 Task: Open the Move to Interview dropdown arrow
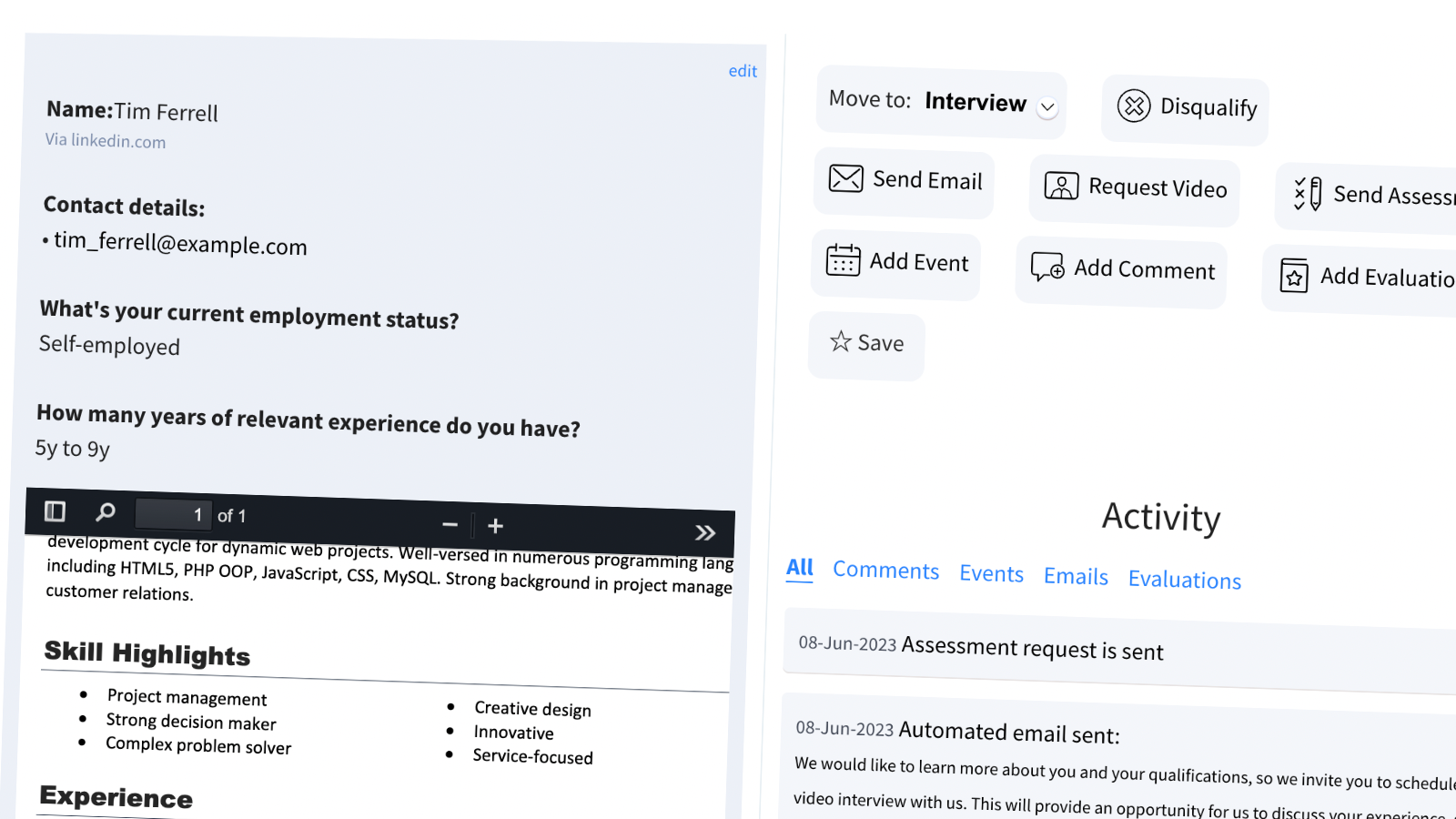pos(1047,107)
